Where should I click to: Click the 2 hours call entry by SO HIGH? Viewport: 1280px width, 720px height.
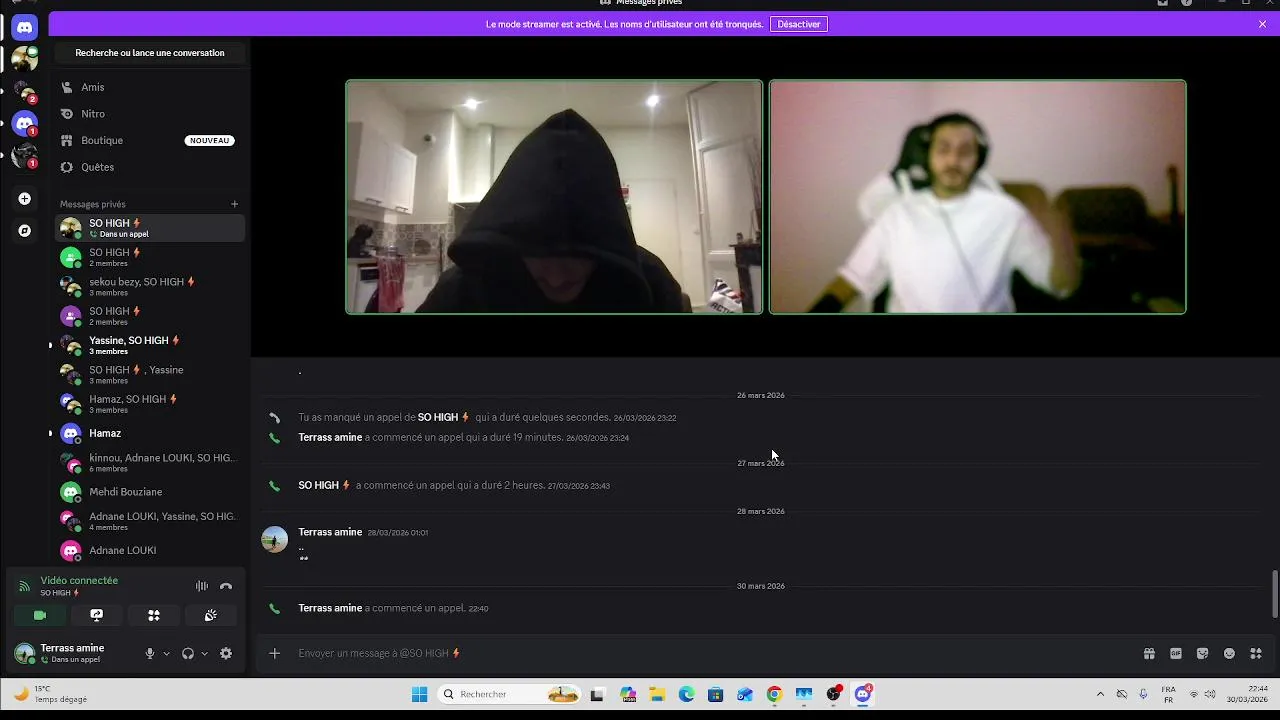click(x=454, y=486)
